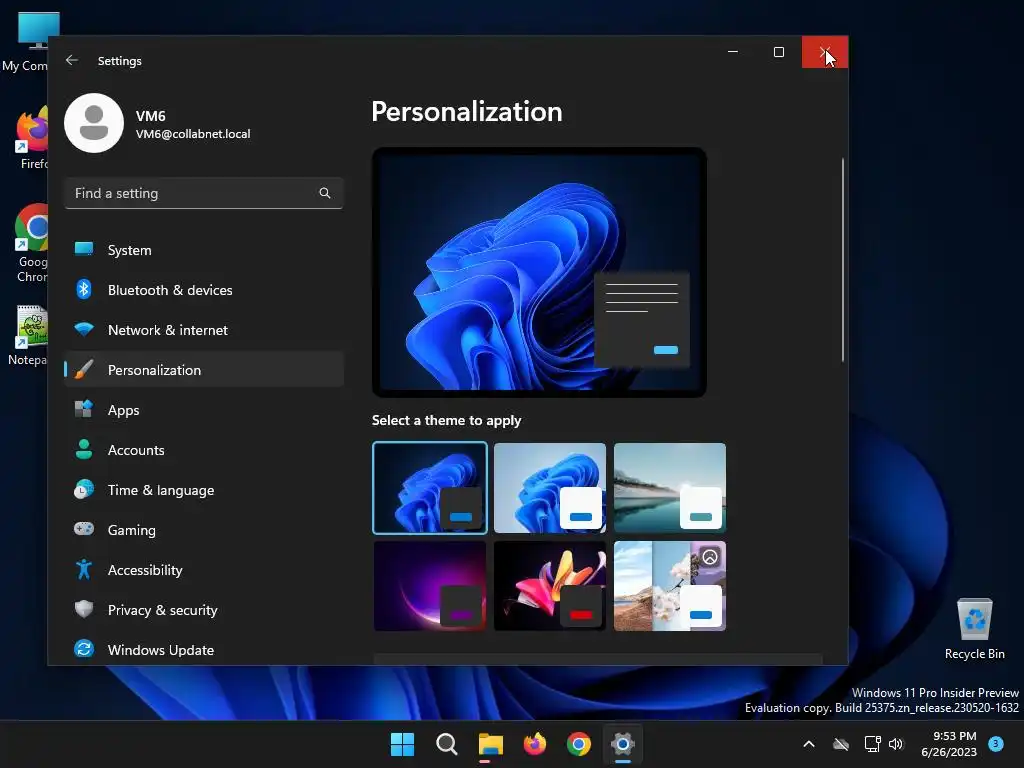Launch Chrome from the taskbar
This screenshot has height=768, width=1024.
pos(579,744)
